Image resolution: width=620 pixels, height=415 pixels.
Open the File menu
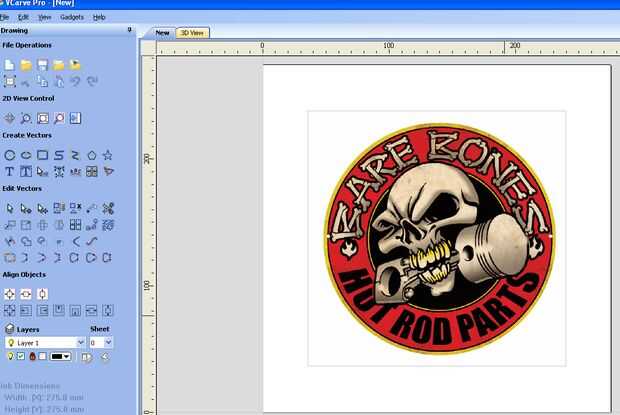pyautogui.click(x=4, y=17)
